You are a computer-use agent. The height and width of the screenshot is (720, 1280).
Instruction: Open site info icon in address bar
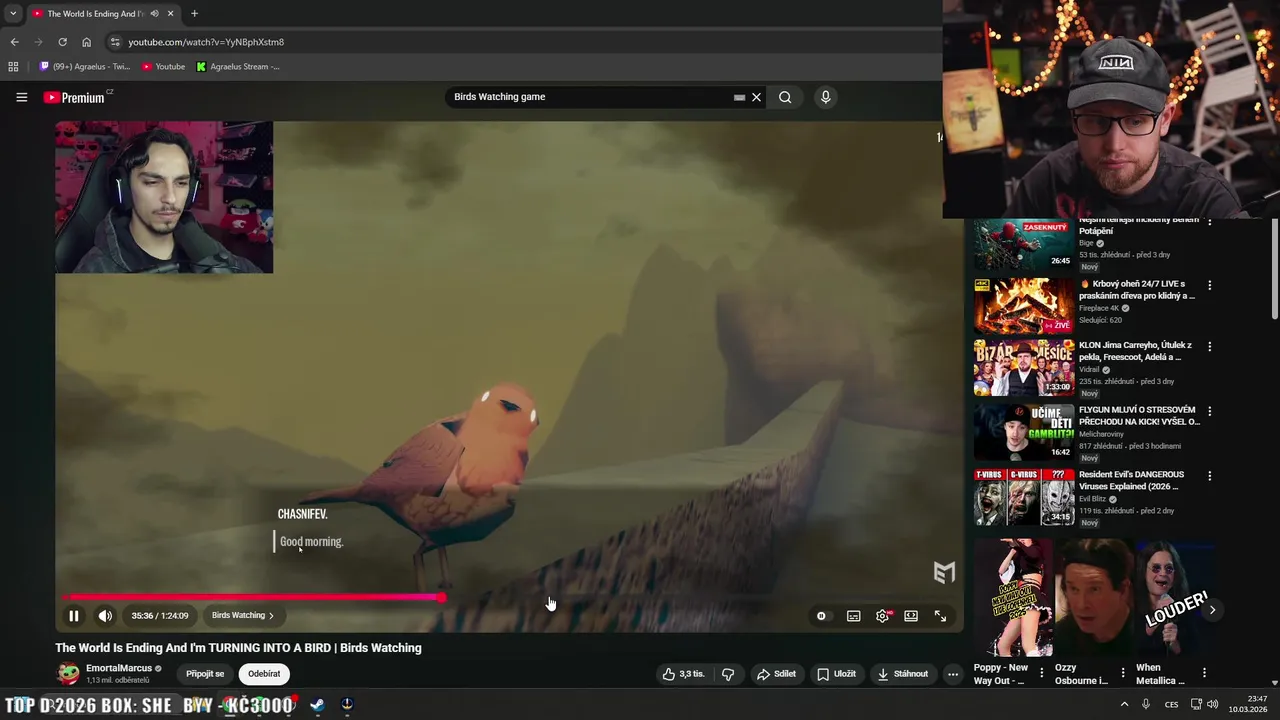pos(115,42)
